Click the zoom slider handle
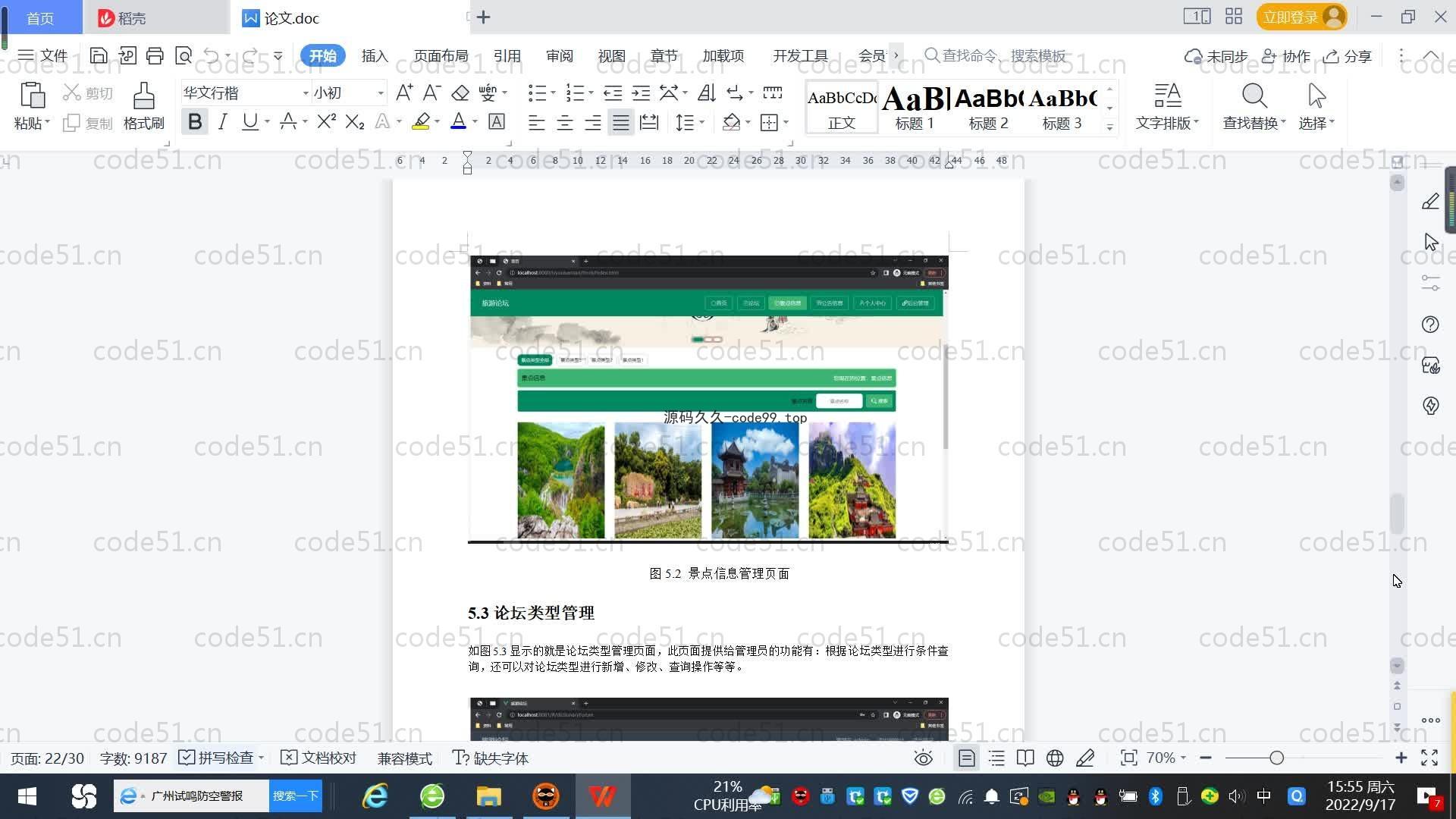Viewport: 1456px width, 819px height. coord(1276,758)
